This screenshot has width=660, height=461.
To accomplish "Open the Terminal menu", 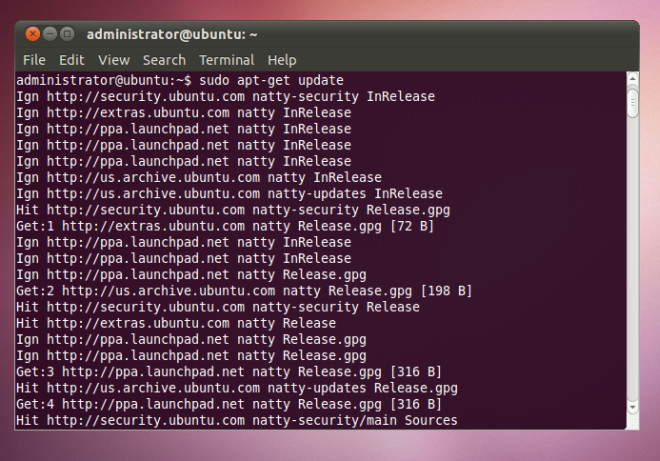I will [226, 60].
